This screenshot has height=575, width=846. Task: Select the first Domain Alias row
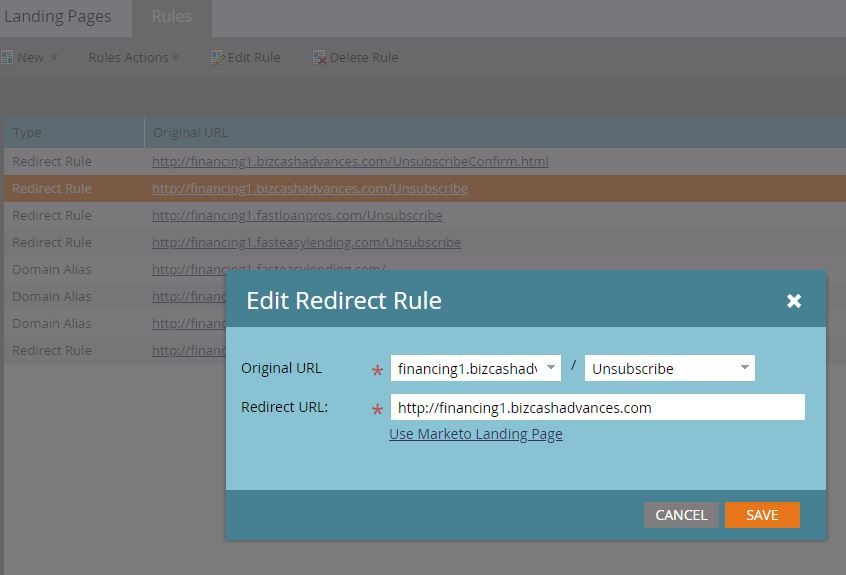[52, 269]
